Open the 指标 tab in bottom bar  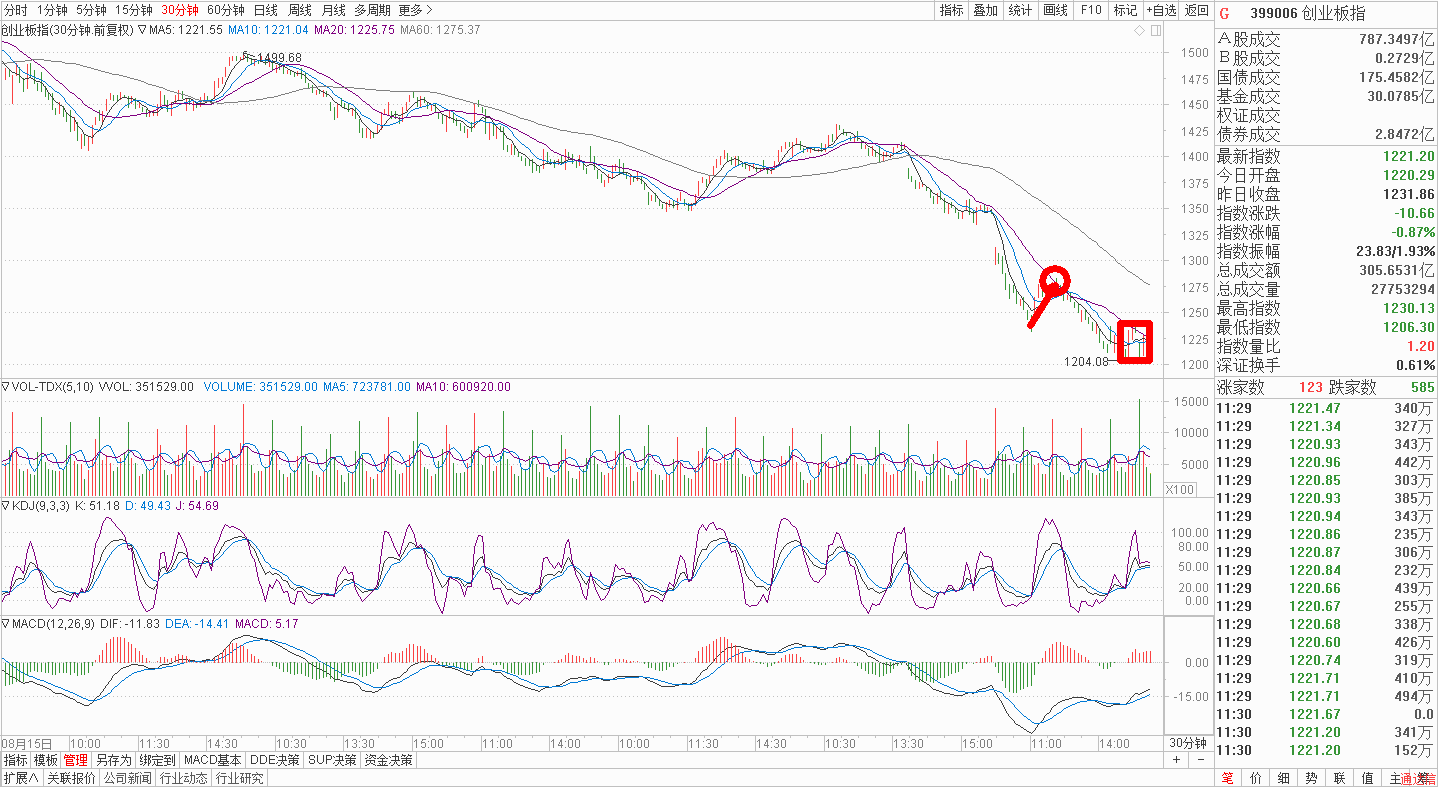click(15, 760)
